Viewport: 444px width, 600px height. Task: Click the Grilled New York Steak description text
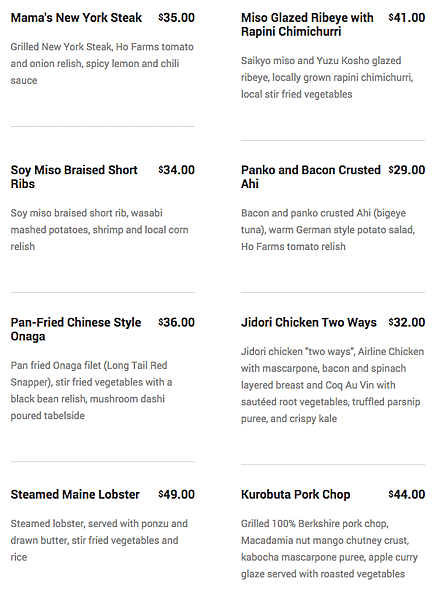point(102,64)
